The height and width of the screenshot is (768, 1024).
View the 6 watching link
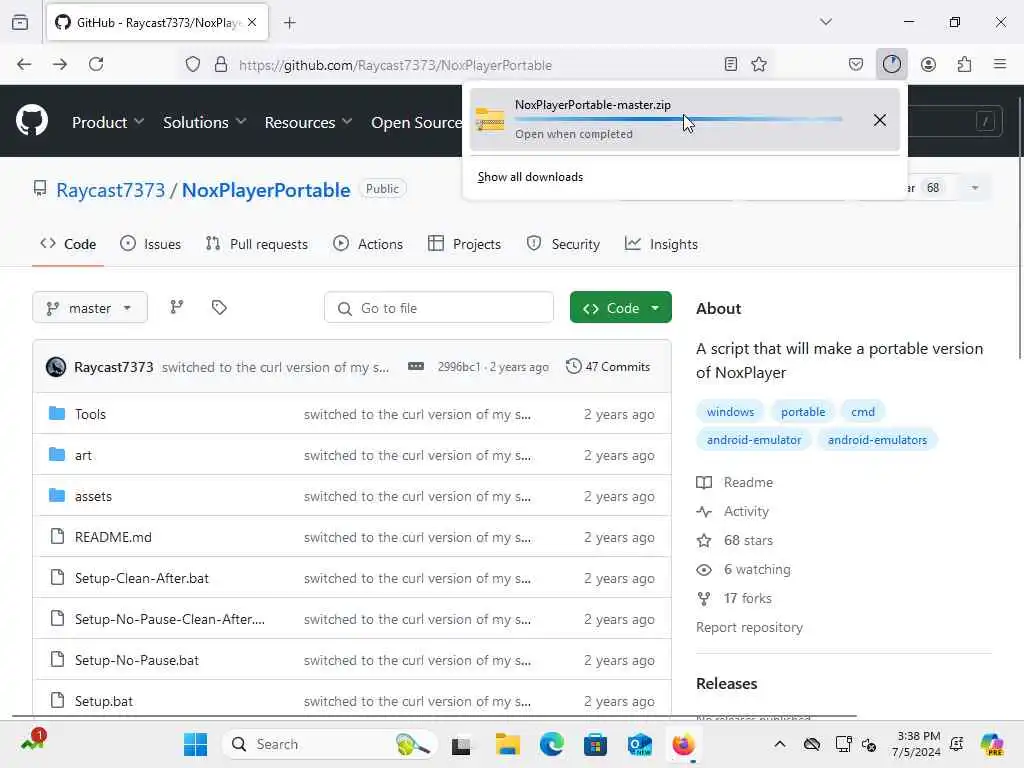coord(743,569)
